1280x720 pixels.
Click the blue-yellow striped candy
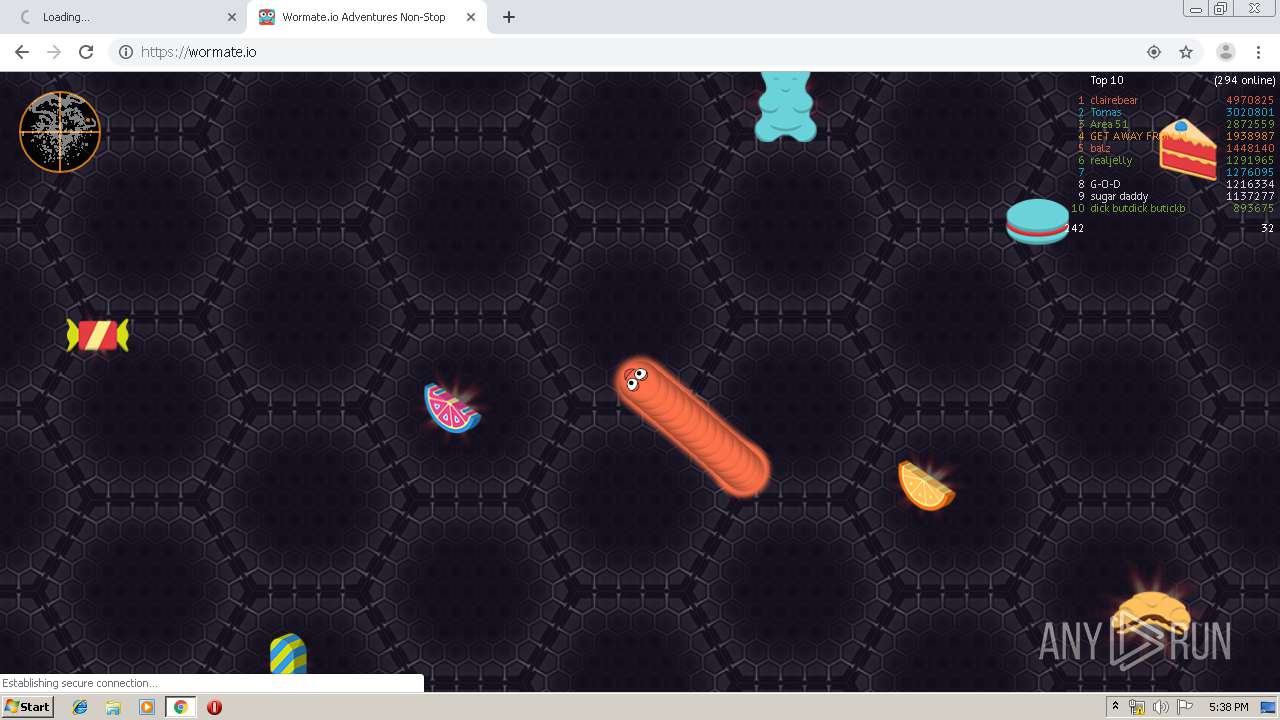288,653
